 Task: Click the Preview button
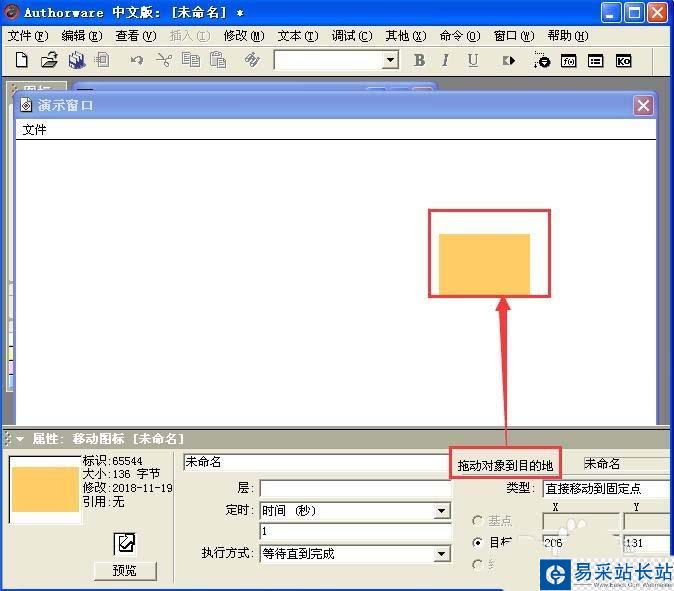pos(125,571)
